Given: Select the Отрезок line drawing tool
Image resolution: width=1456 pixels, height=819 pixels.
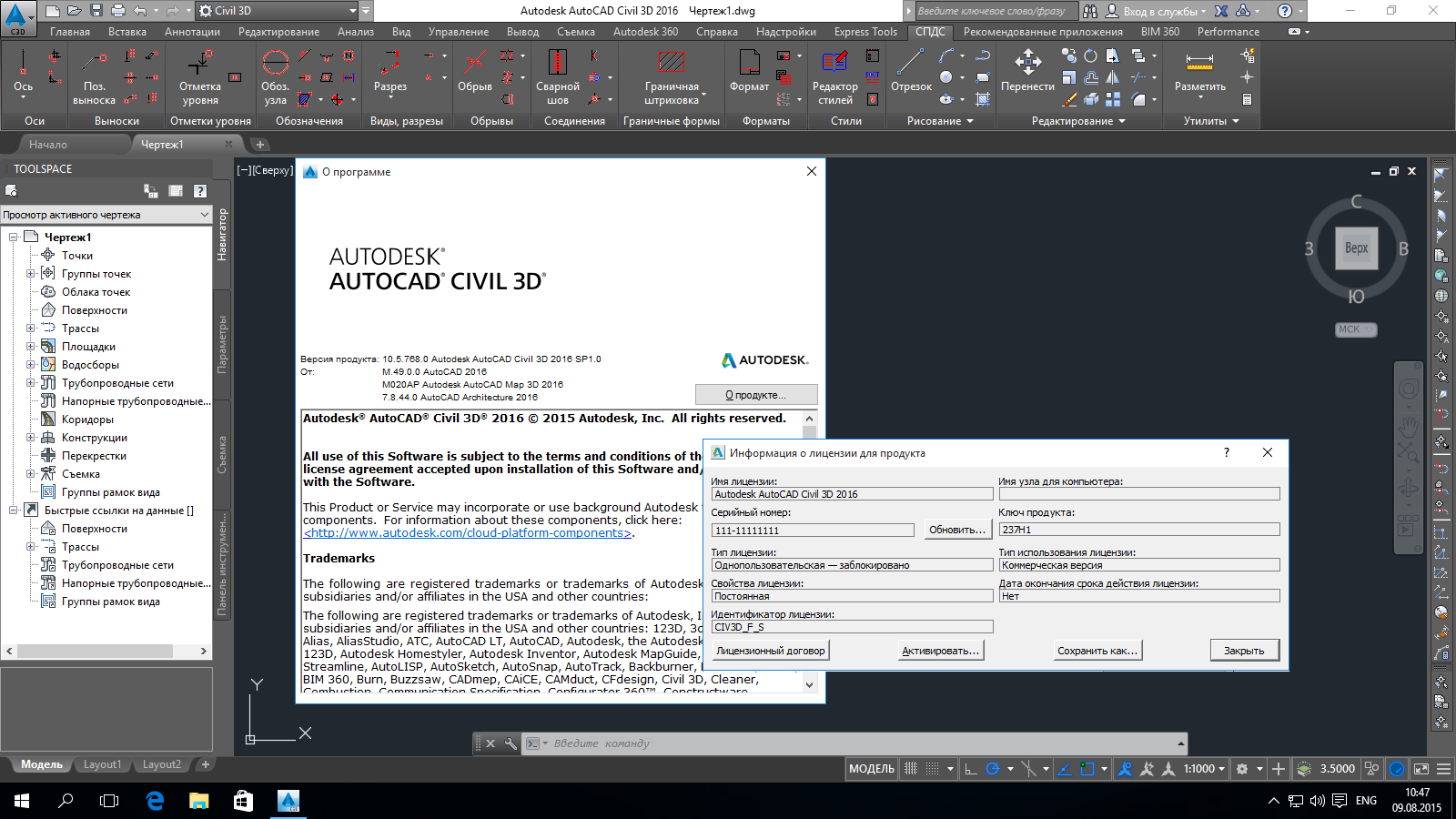Looking at the screenshot, I should 911,71.
